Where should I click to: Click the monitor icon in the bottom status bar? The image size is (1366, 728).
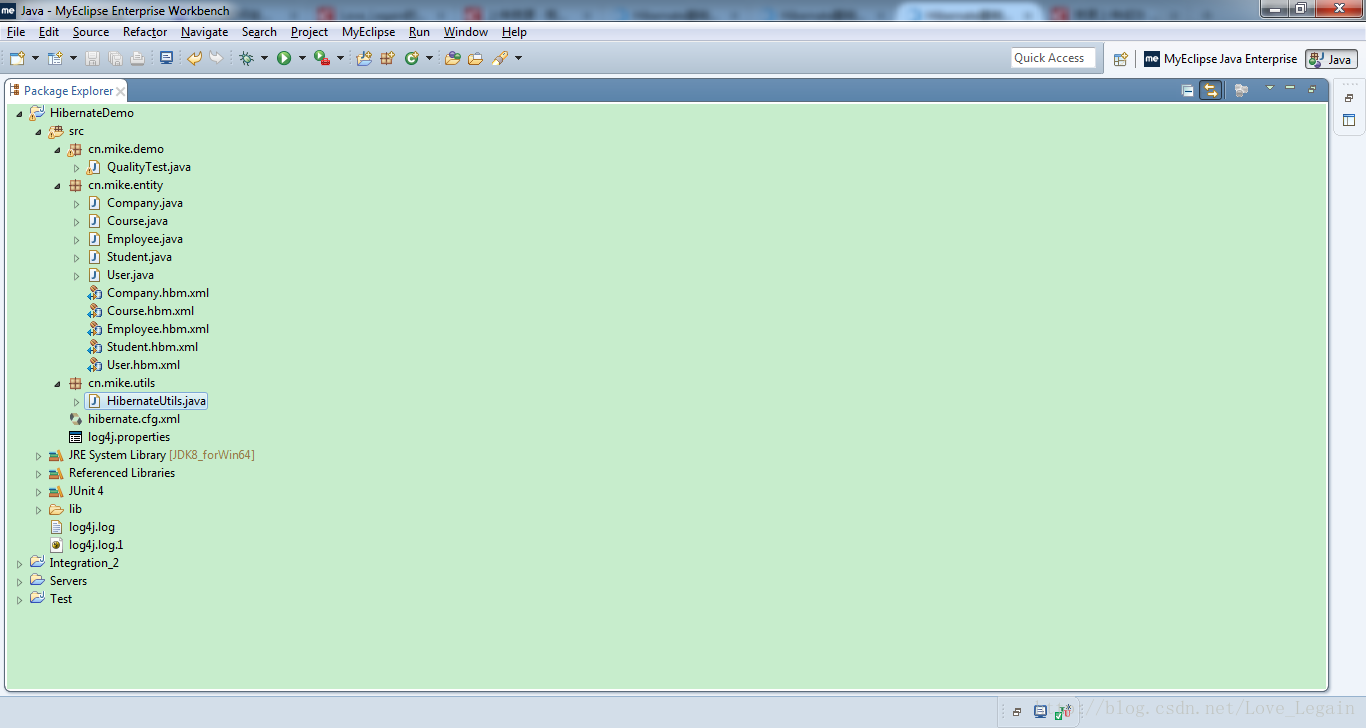point(1040,712)
